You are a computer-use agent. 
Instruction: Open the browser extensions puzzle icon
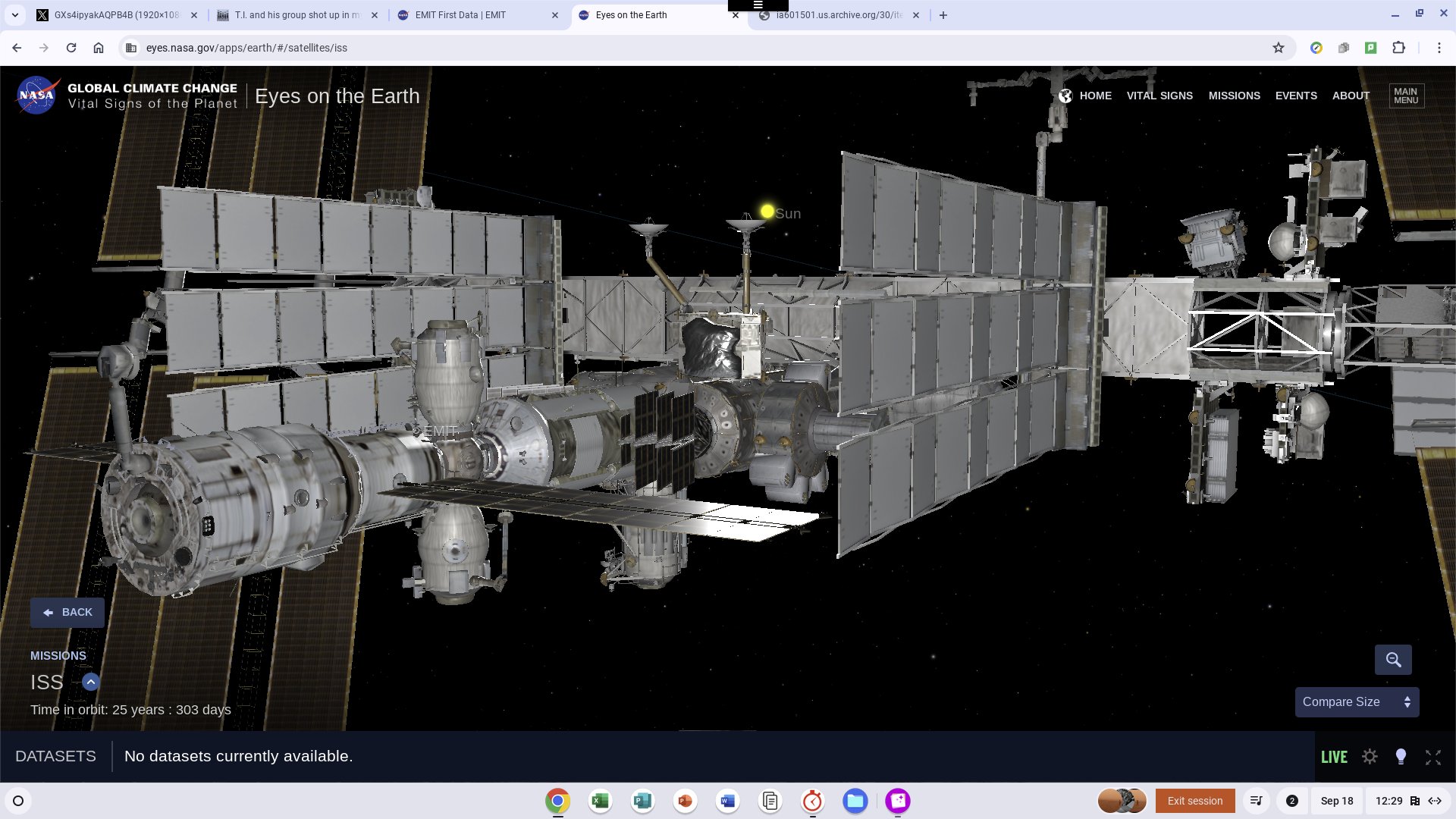(x=1398, y=48)
